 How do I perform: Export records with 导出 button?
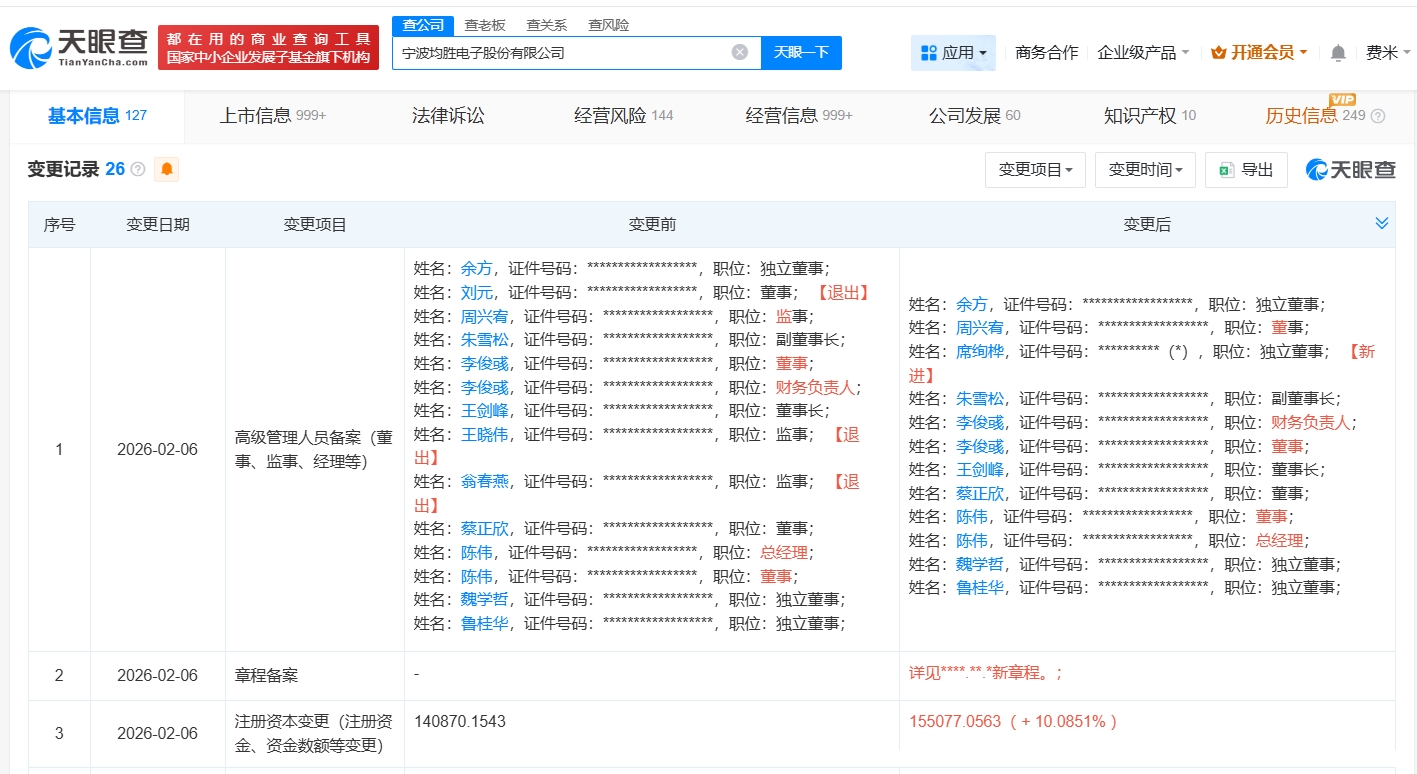1245,170
